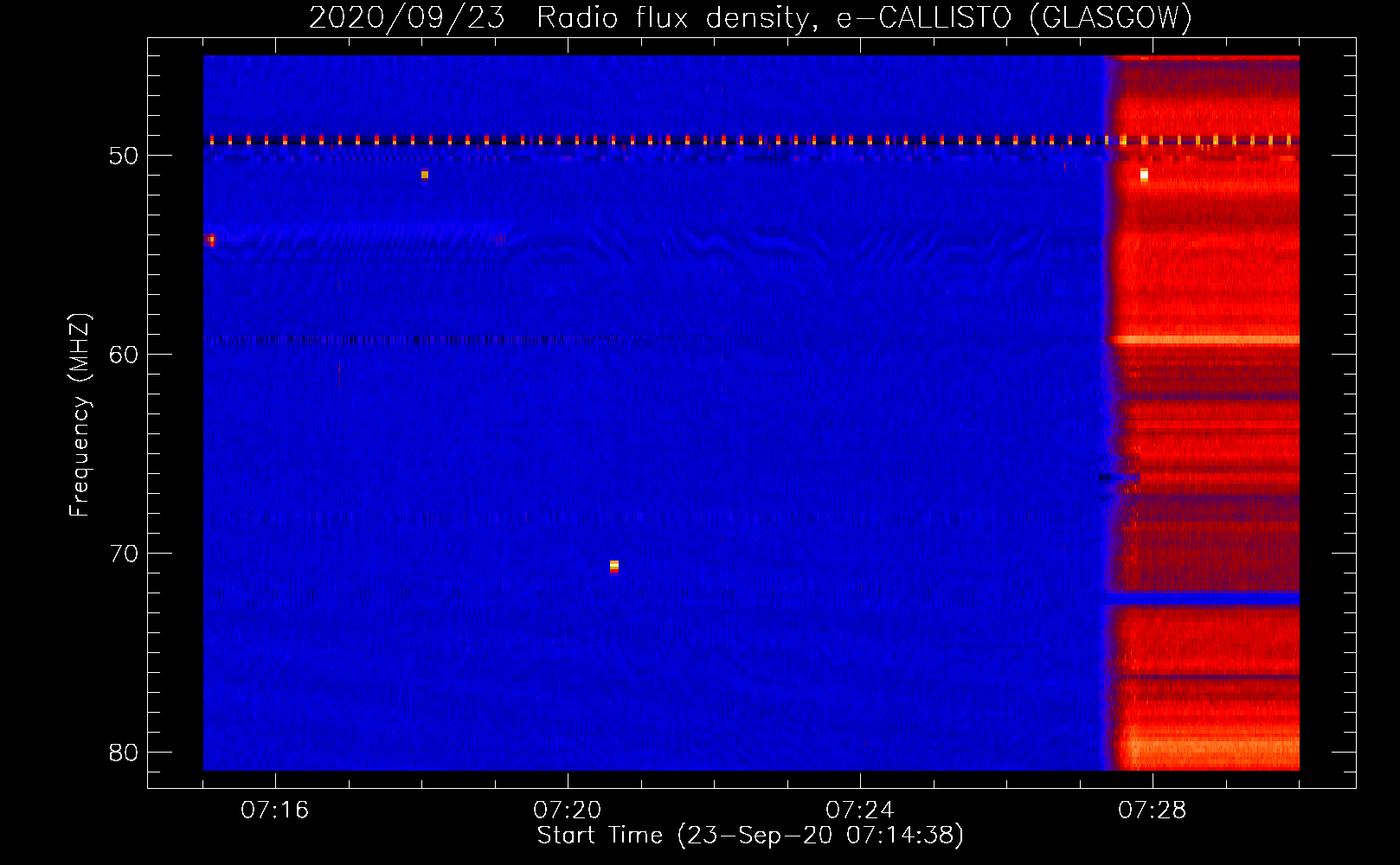Click the 60 frequency tick label
This screenshot has height=865, width=1400.
point(124,355)
